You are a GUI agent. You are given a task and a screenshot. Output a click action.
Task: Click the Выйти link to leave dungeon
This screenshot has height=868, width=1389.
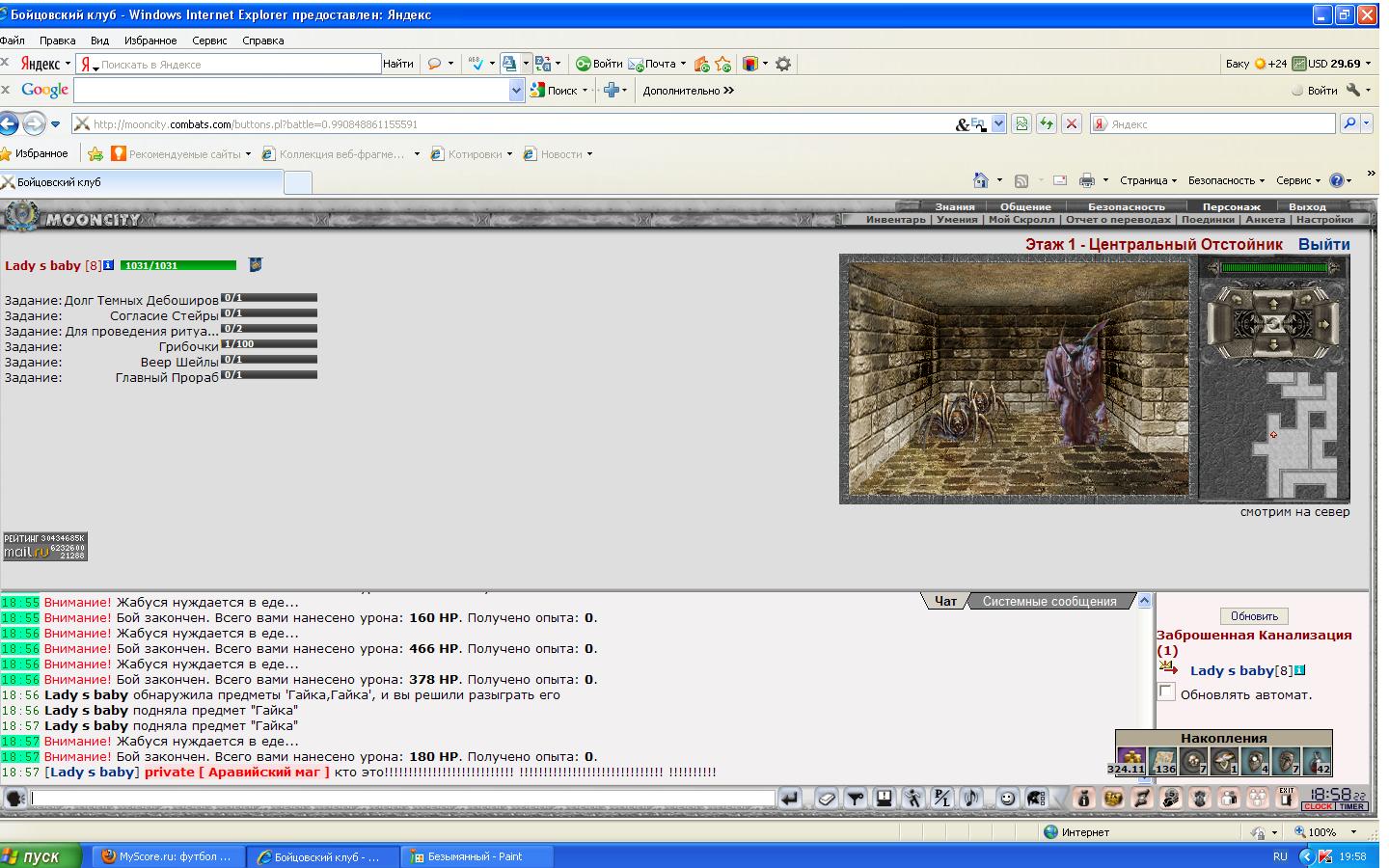pyautogui.click(x=1323, y=244)
